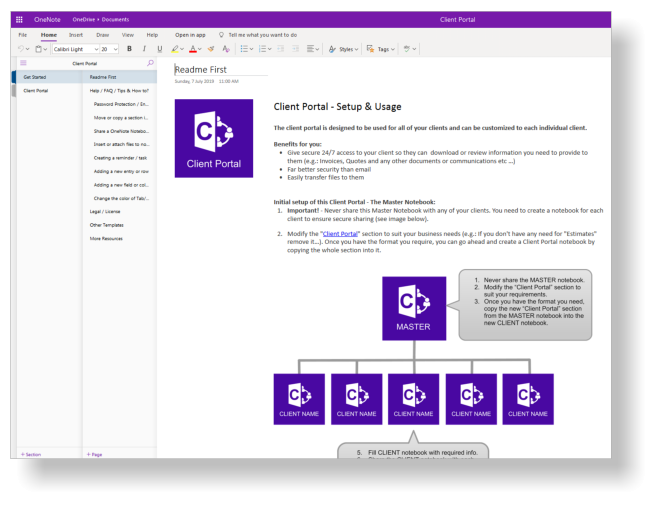Click the OneNote app name in header
The width and height of the screenshot is (662, 510).
[47, 19]
